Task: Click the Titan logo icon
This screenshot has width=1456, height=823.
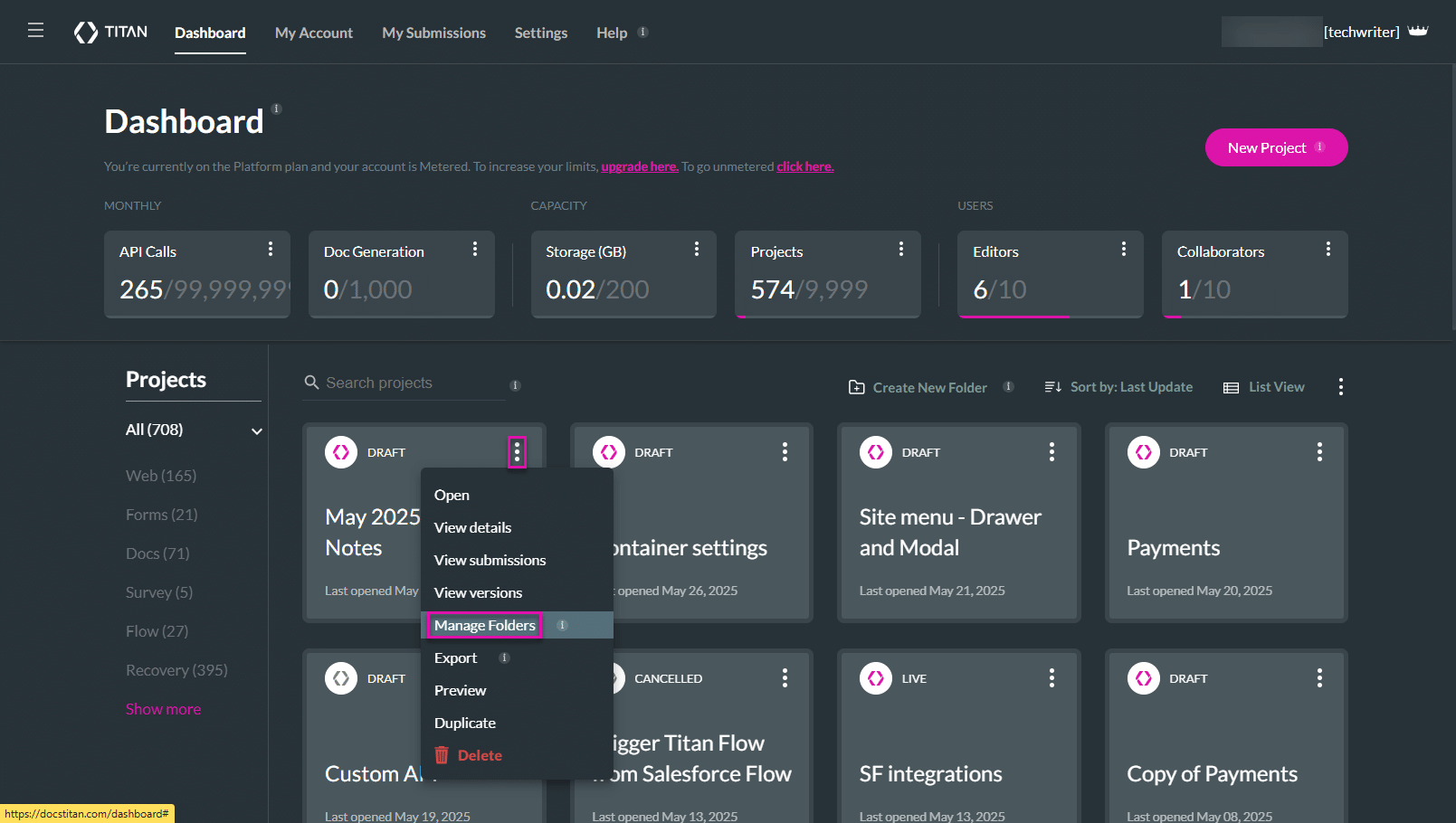Action: click(x=86, y=33)
